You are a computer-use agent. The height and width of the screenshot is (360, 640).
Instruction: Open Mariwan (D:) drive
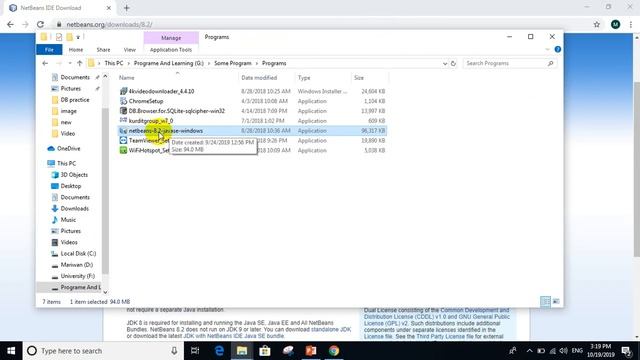point(77,265)
